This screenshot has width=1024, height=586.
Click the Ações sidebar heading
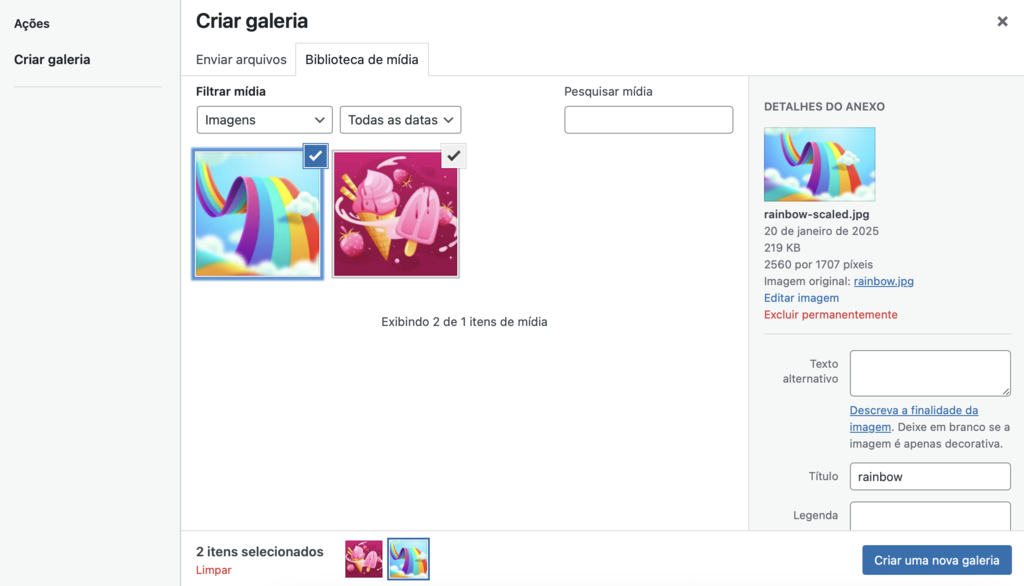pyautogui.click(x=31, y=23)
